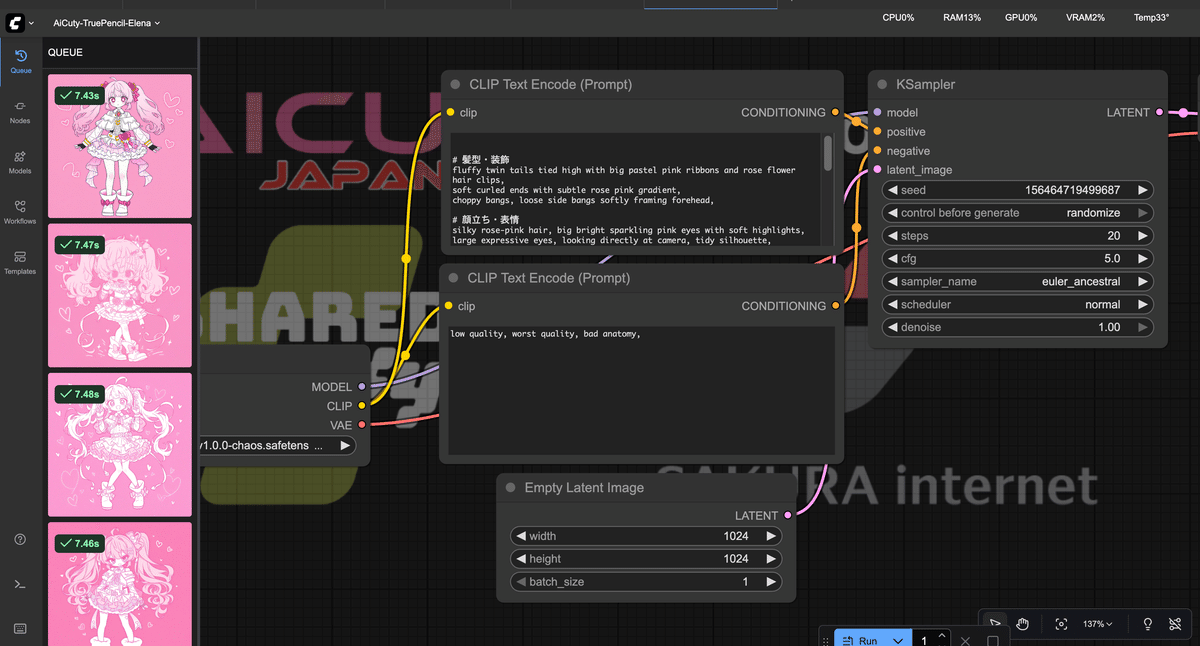Image resolution: width=1200 pixels, height=646 pixels.
Task: Decrease batch_size left arrow
Action: pyautogui.click(x=520, y=582)
